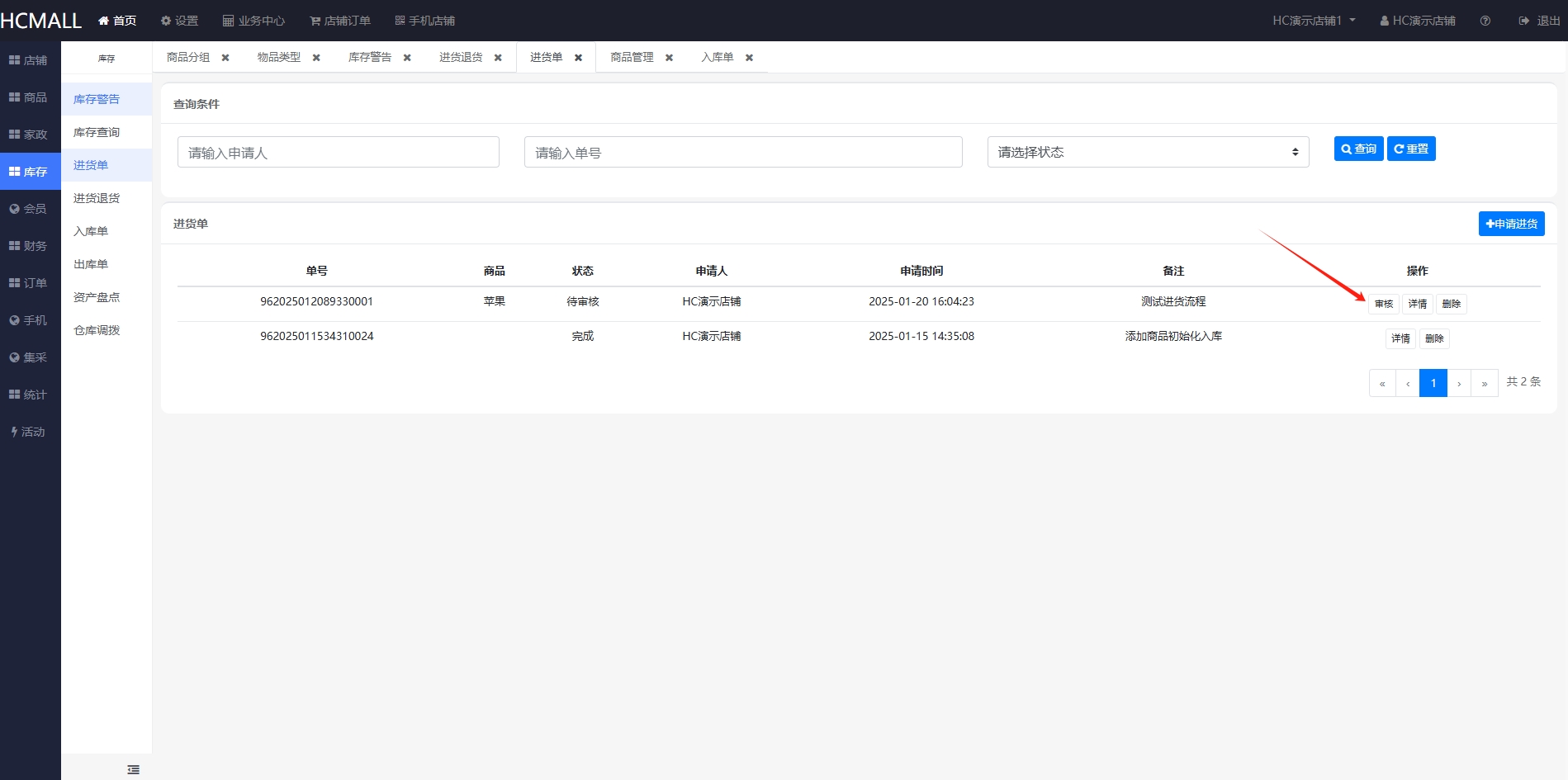Collapse the submenu with the bottom toggle icon
The width and height of the screenshot is (1568, 780).
pos(134,769)
